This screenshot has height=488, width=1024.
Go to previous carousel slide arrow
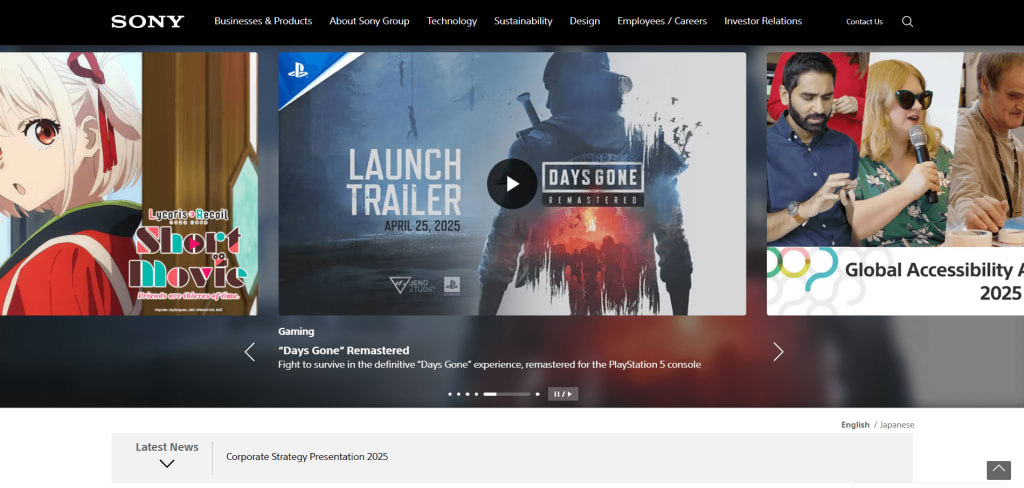(x=249, y=352)
